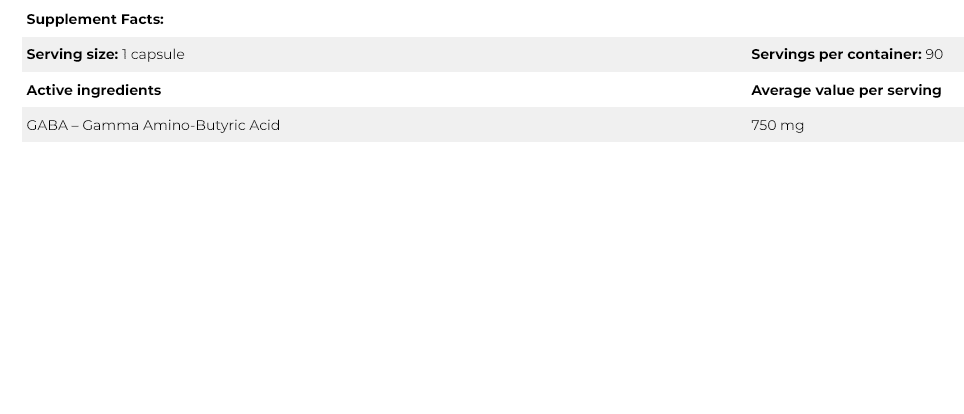Click the word 'Acid' in the ingredient row
The width and height of the screenshot is (964, 414).
tap(264, 125)
